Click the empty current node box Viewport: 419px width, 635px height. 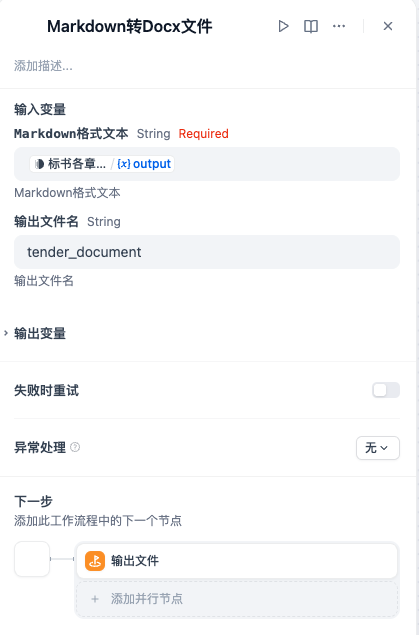32,559
